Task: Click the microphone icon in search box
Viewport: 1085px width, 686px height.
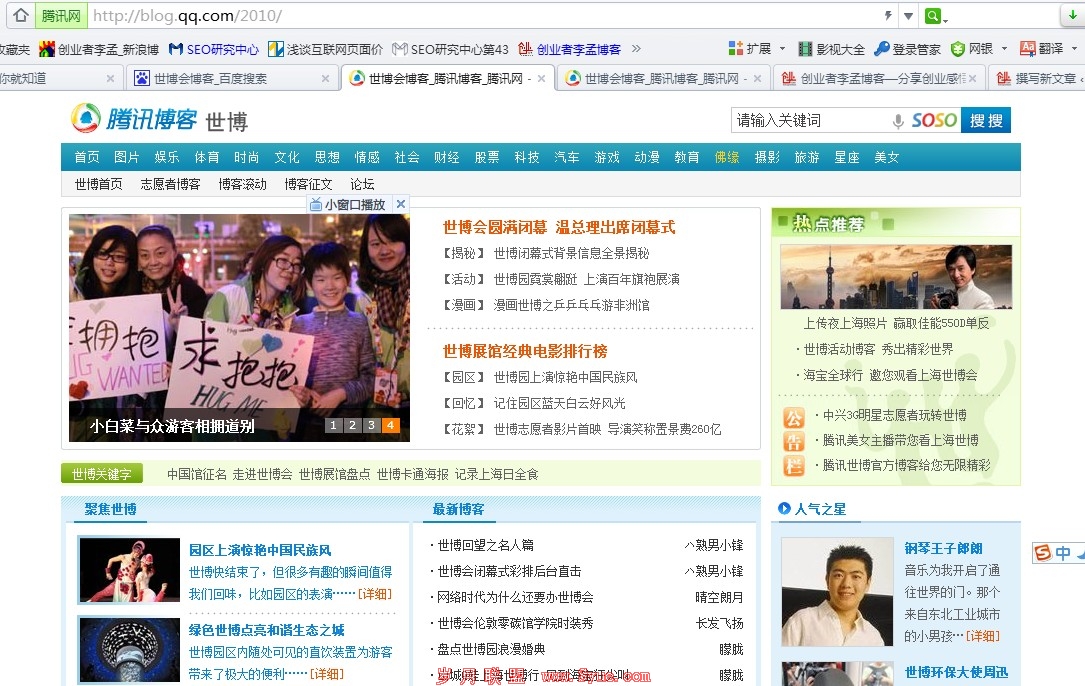Action: pyautogui.click(x=897, y=121)
